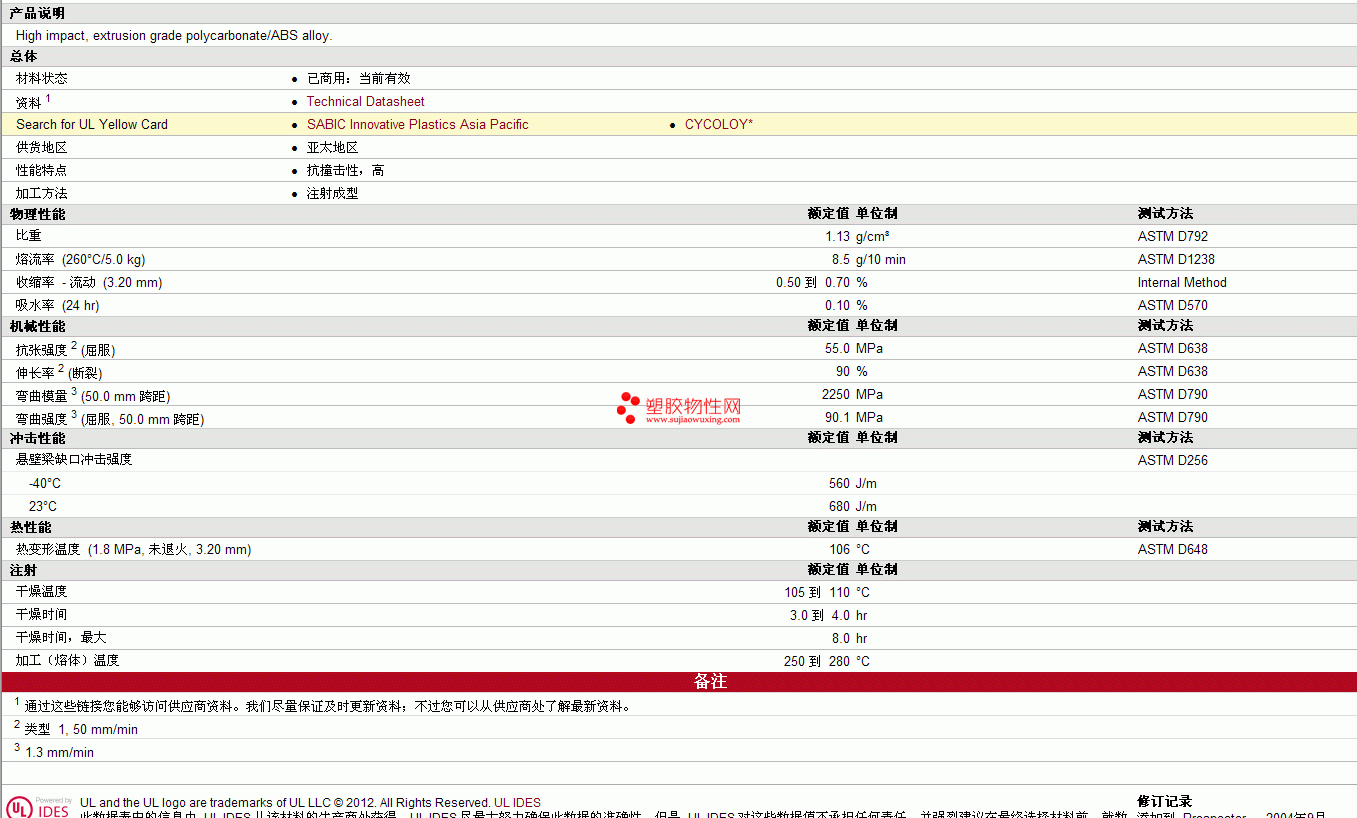Click the 修订记录 heading
The height and width of the screenshot is (818, 1357).
coord(1165,802)
